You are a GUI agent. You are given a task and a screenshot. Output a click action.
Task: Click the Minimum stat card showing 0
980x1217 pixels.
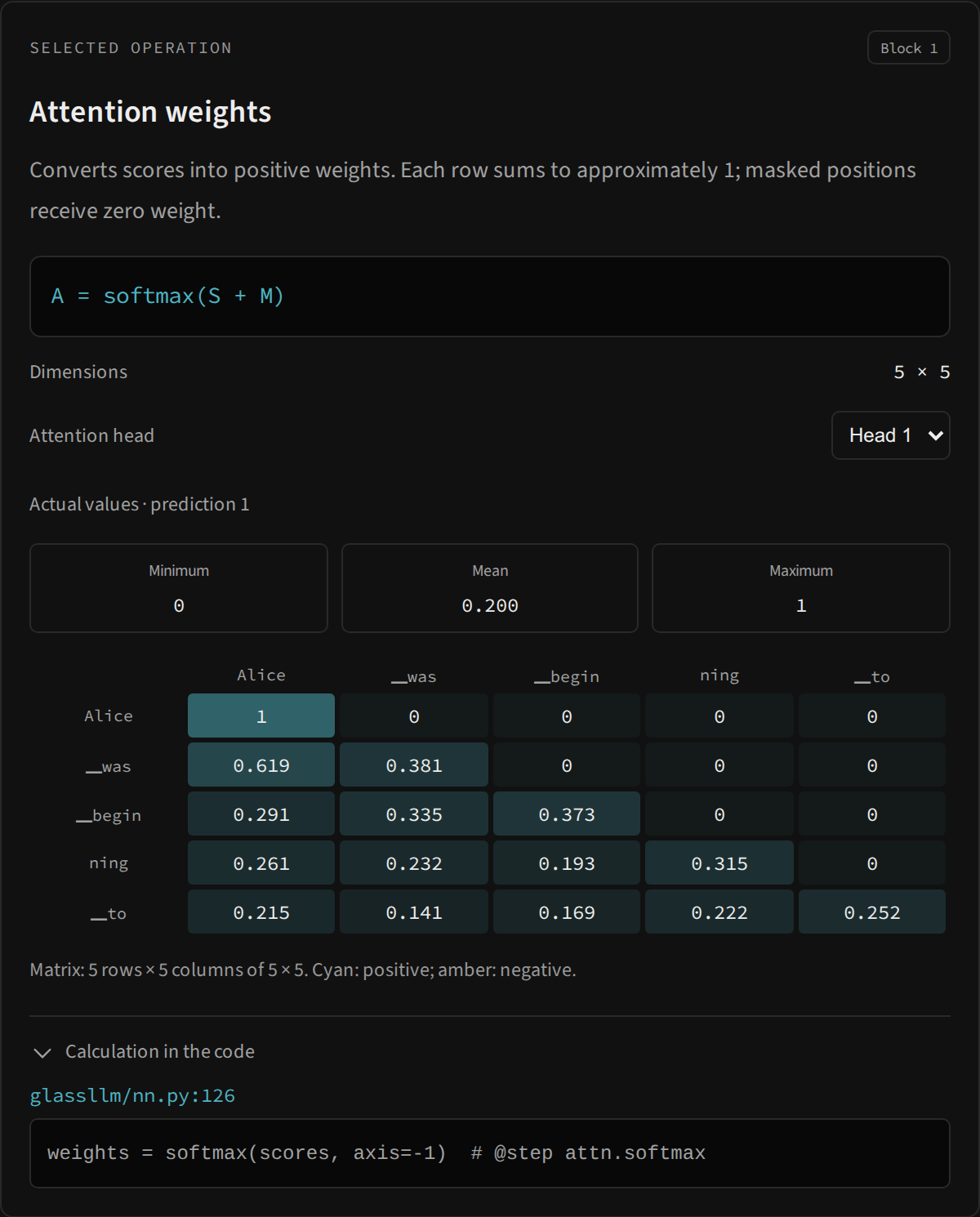click(x=179, y=588)
